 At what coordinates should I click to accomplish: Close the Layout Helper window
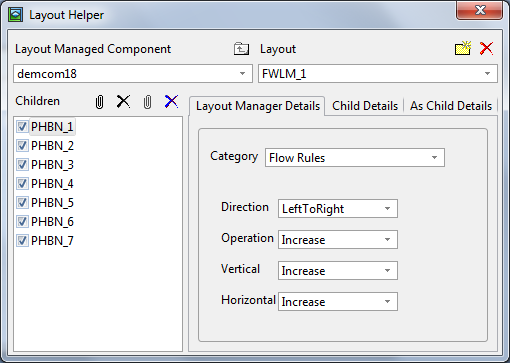click(x=480, y=10)
